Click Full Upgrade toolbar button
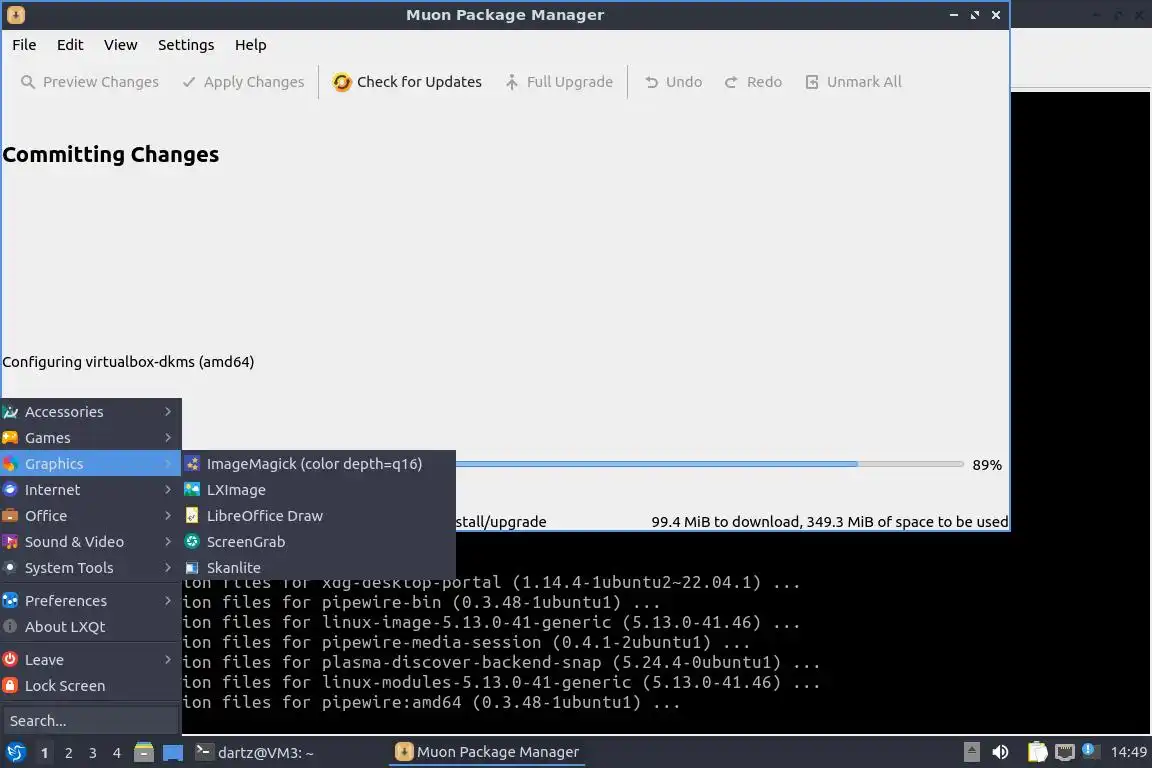 559,82
